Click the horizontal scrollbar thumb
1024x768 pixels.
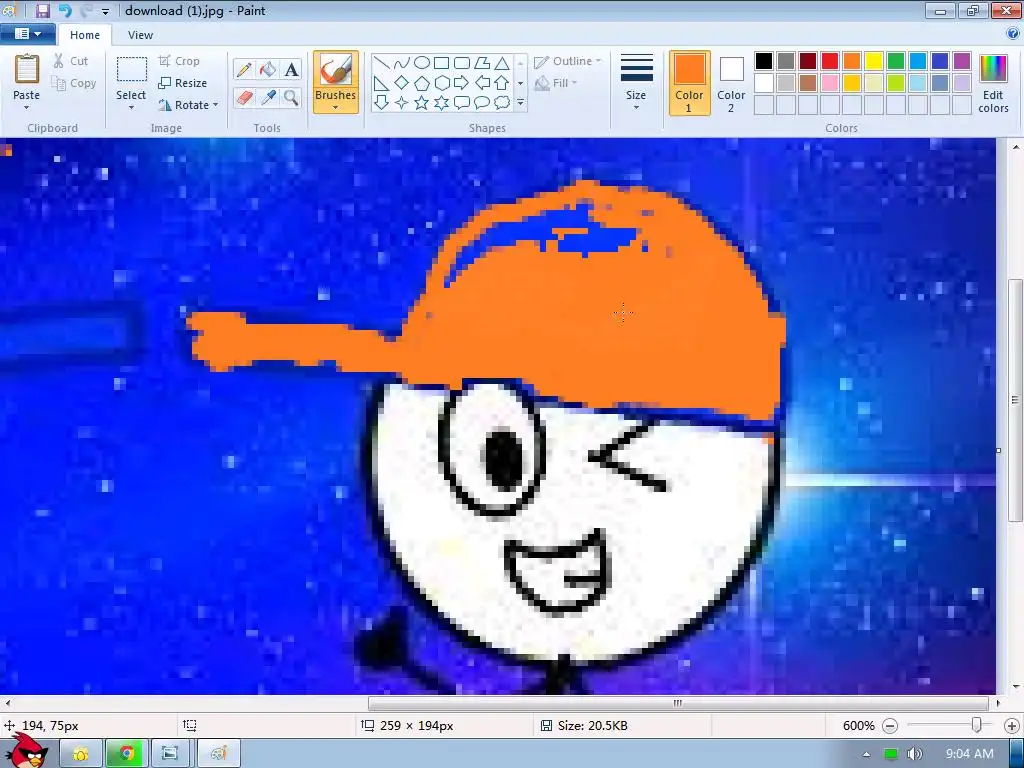pyautogui.click(x=678, y=703)
